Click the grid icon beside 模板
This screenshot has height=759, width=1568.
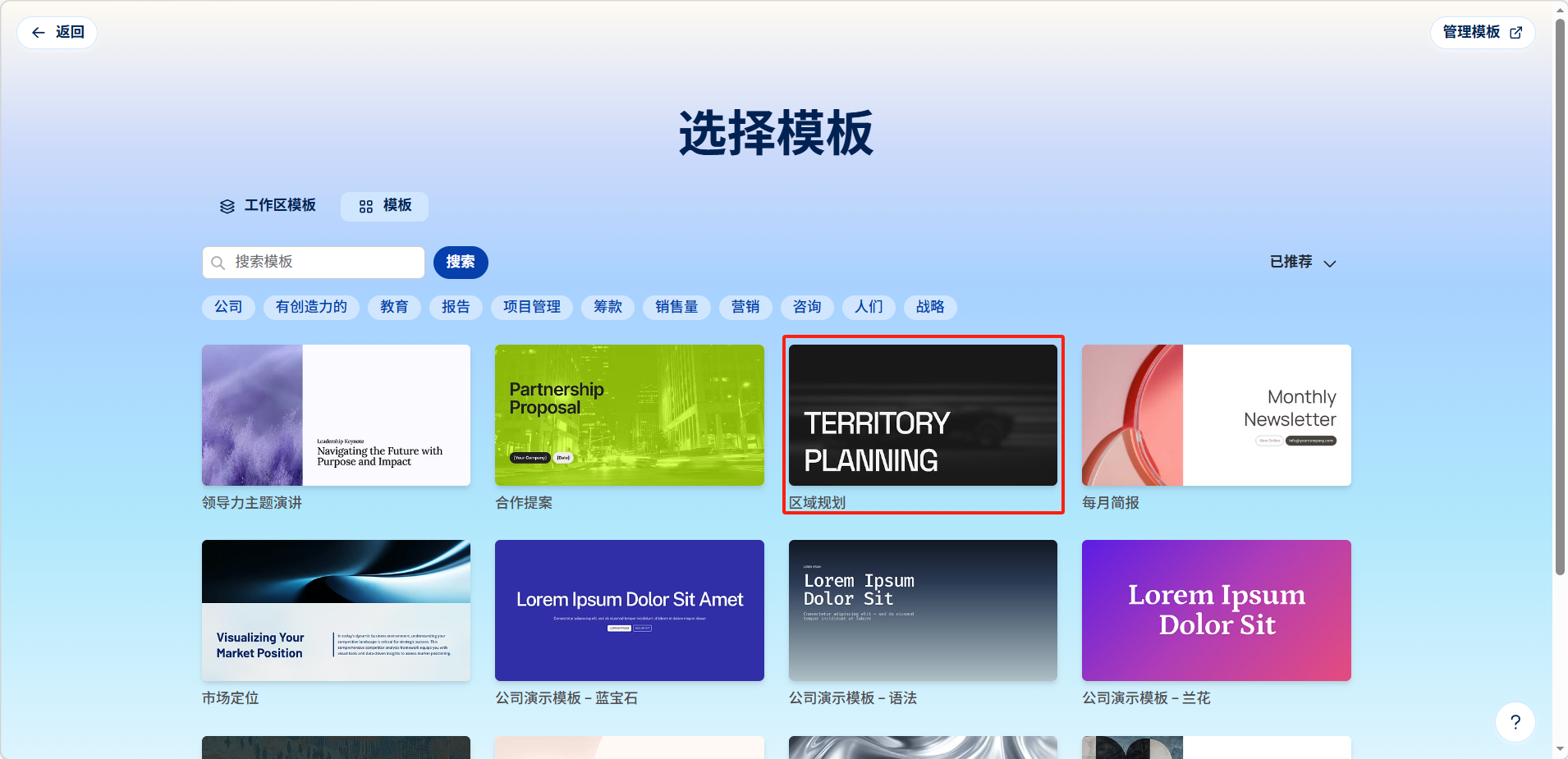366,206
